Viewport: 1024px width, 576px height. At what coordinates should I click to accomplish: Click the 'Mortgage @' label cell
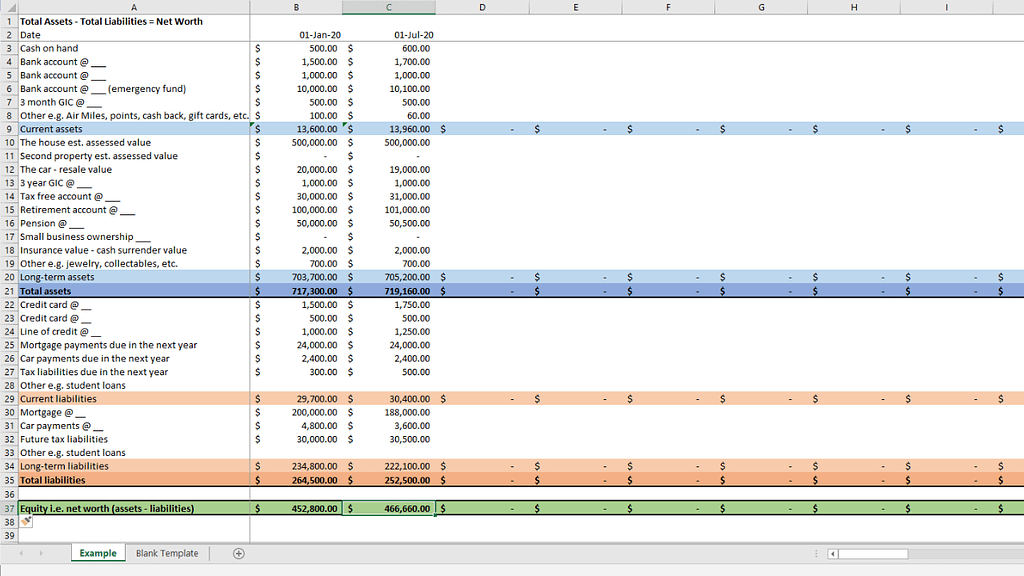pyautogui.click(x=134, y=412)
